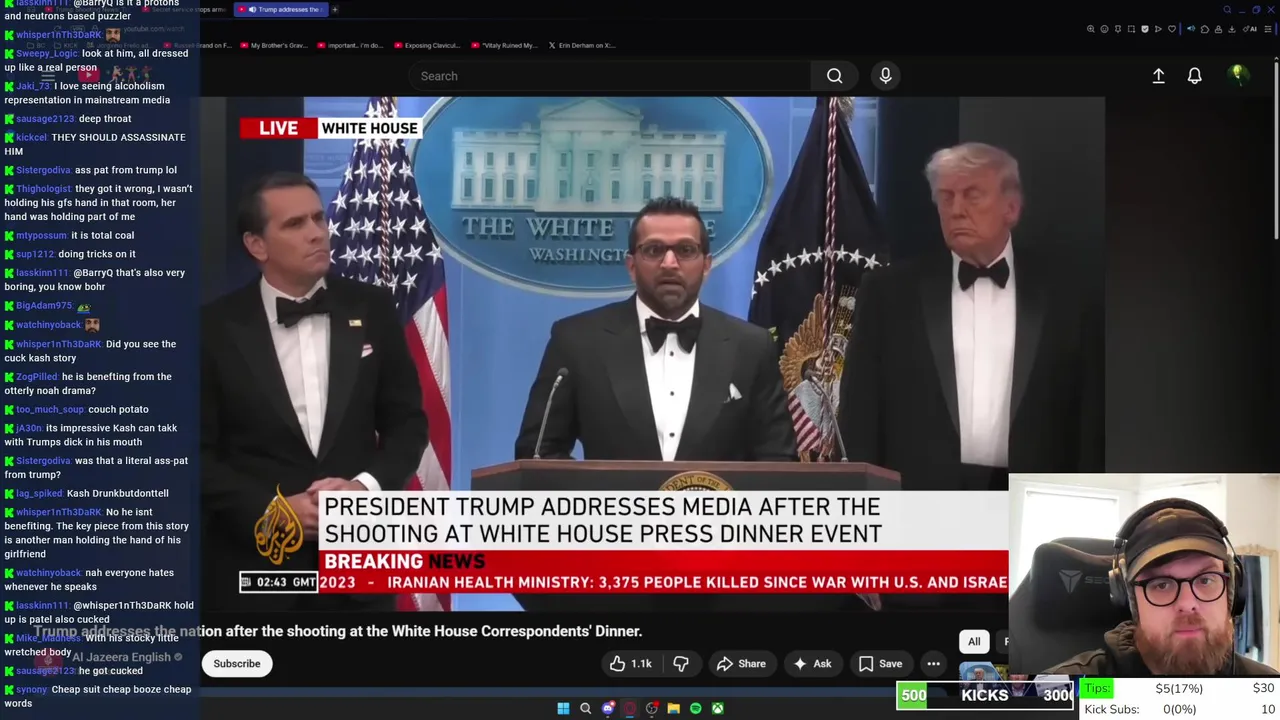The image size is (1280, 720).
Task: Click the Ask button under the video
Action: pos(812,664)
